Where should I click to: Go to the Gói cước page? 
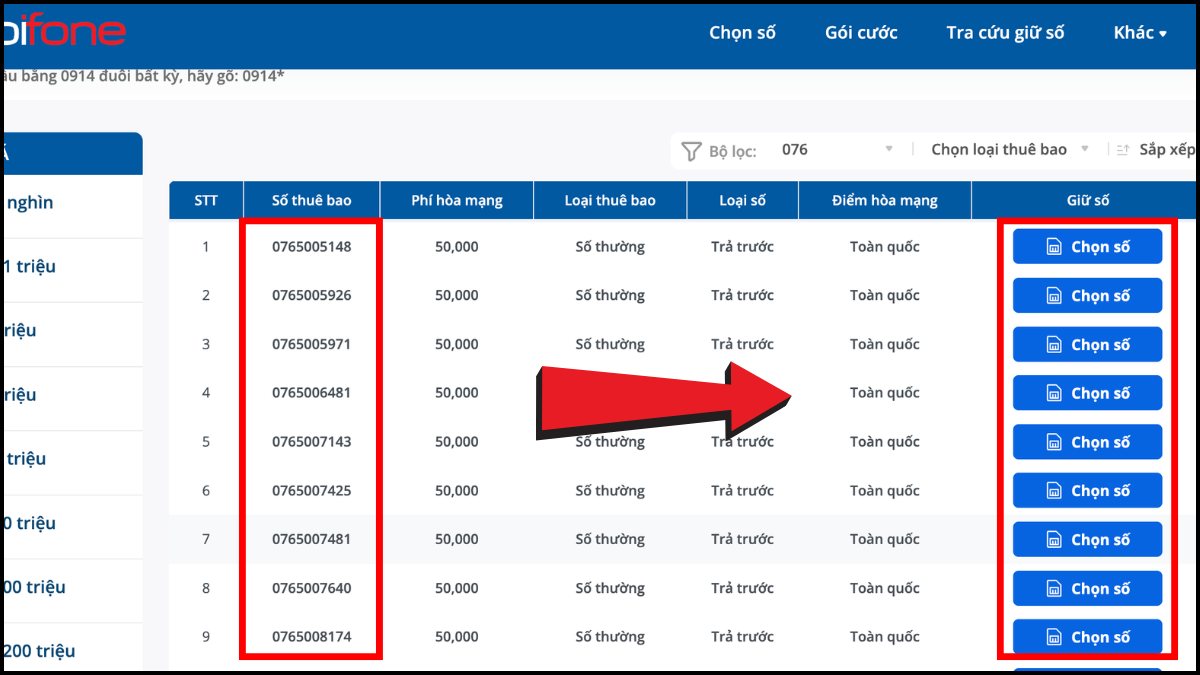(x=861, y=33)
